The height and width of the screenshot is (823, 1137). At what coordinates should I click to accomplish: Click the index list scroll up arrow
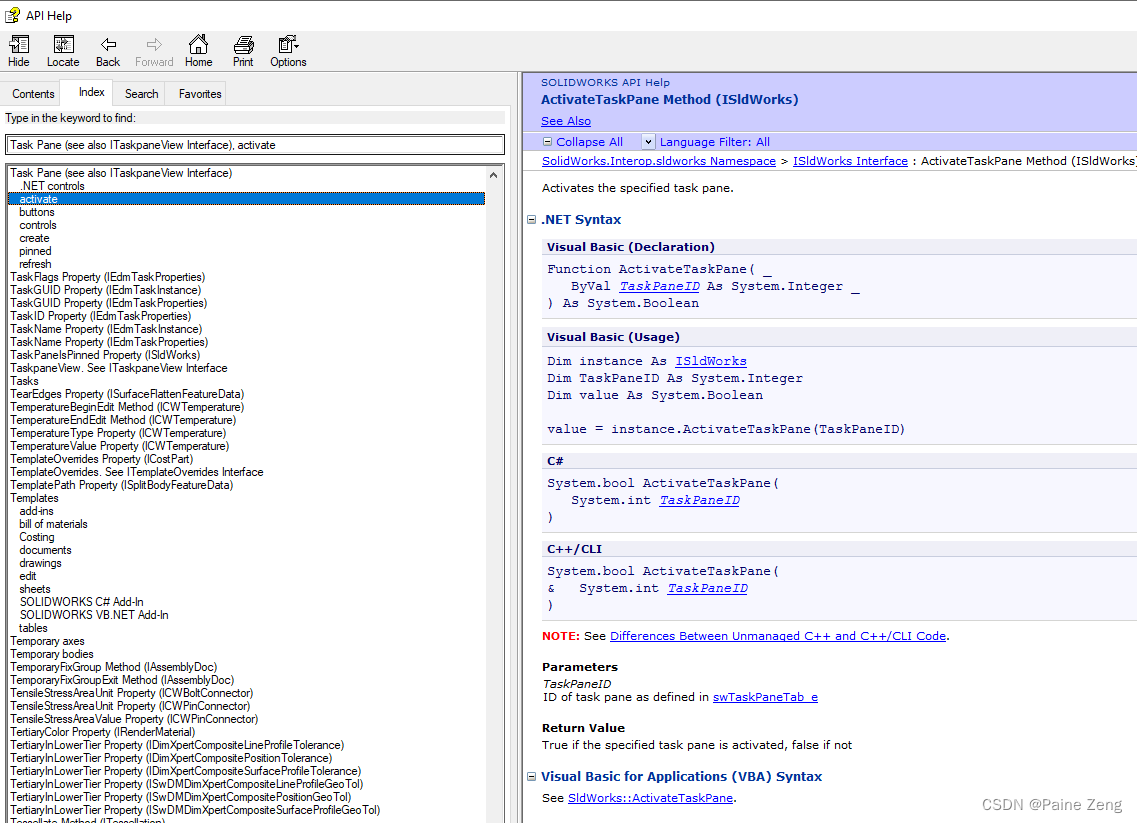click(x=494, y=175)
